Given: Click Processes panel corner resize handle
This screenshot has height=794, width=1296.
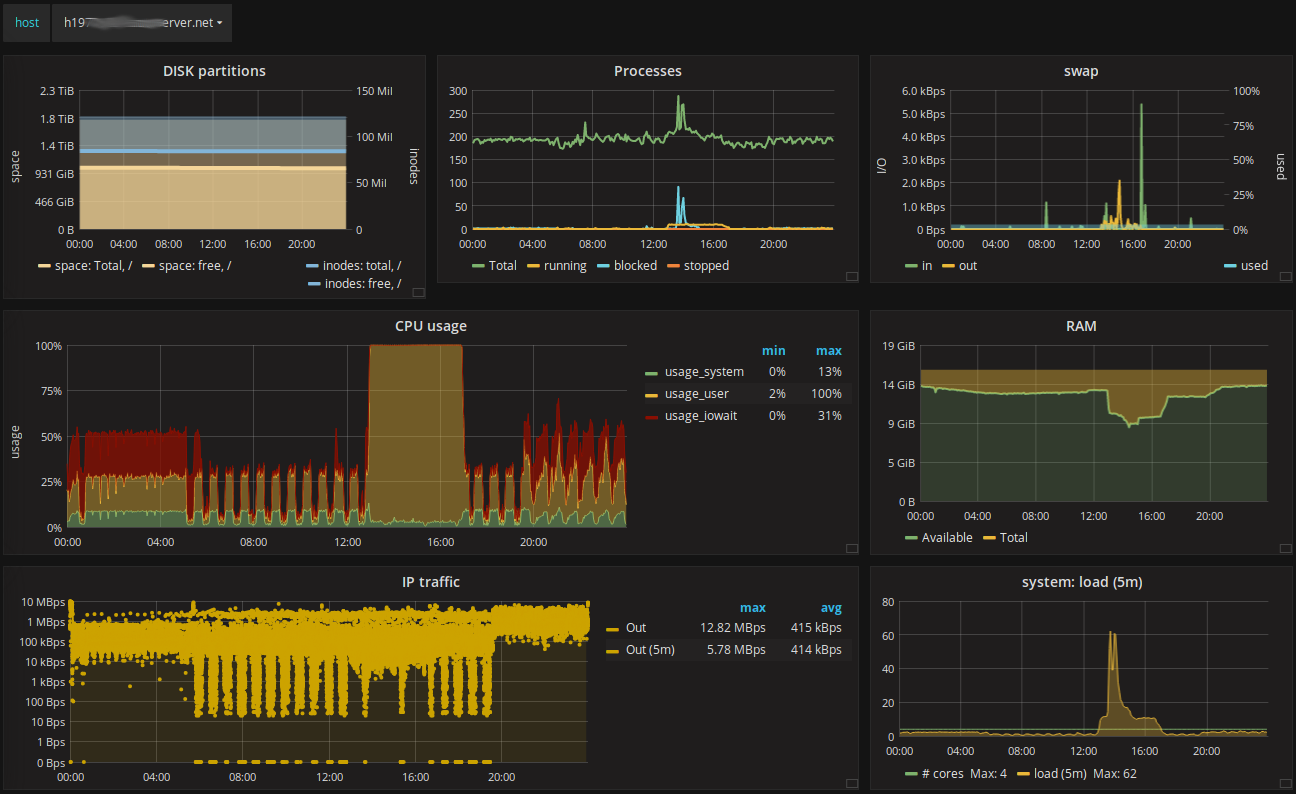Looking at the screenshot, I should coord(851,276).
